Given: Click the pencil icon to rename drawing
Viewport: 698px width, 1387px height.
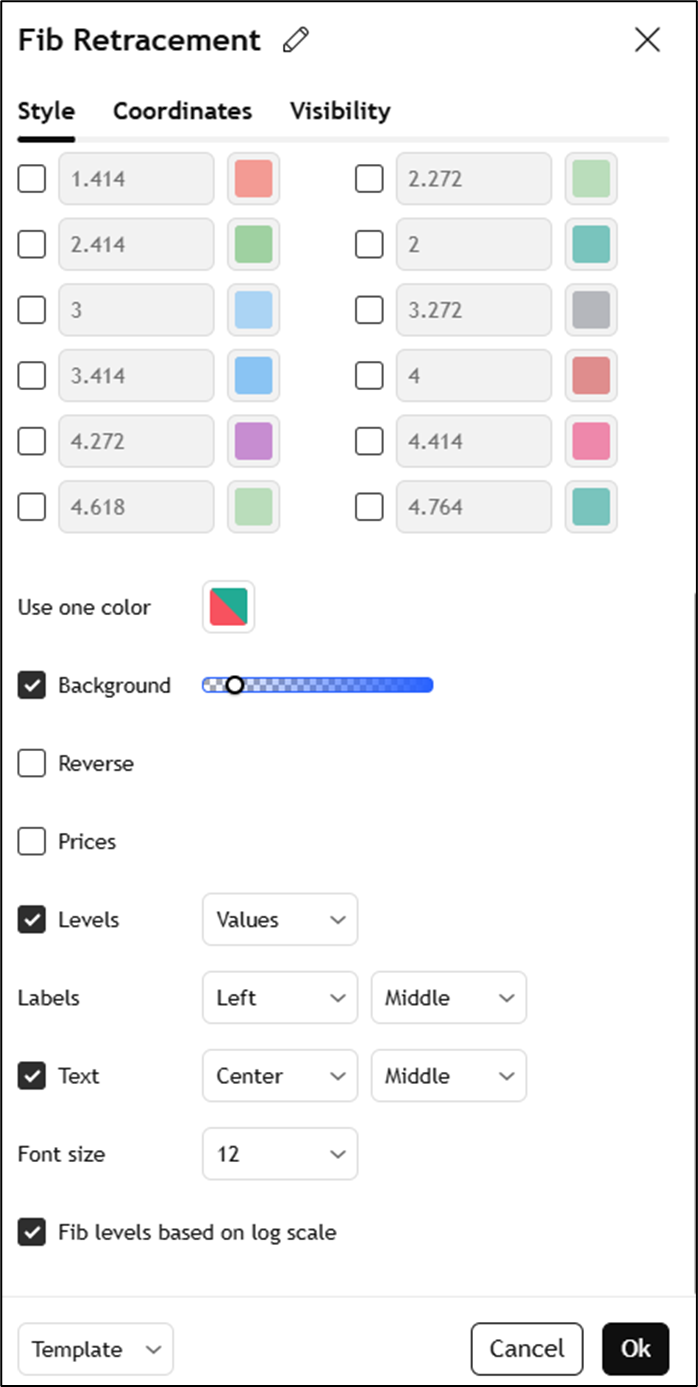Looking at the screenshot, I should pyautogui.click(x=296, y=40).
